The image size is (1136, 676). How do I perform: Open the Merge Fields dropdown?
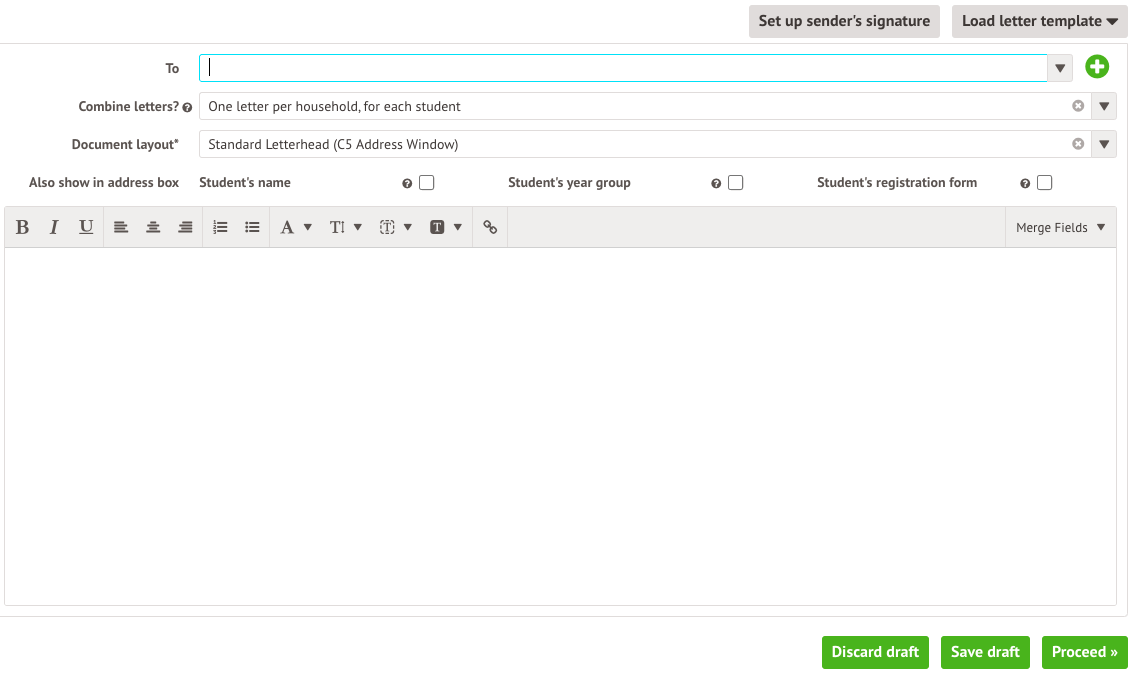pos(1061,228)
